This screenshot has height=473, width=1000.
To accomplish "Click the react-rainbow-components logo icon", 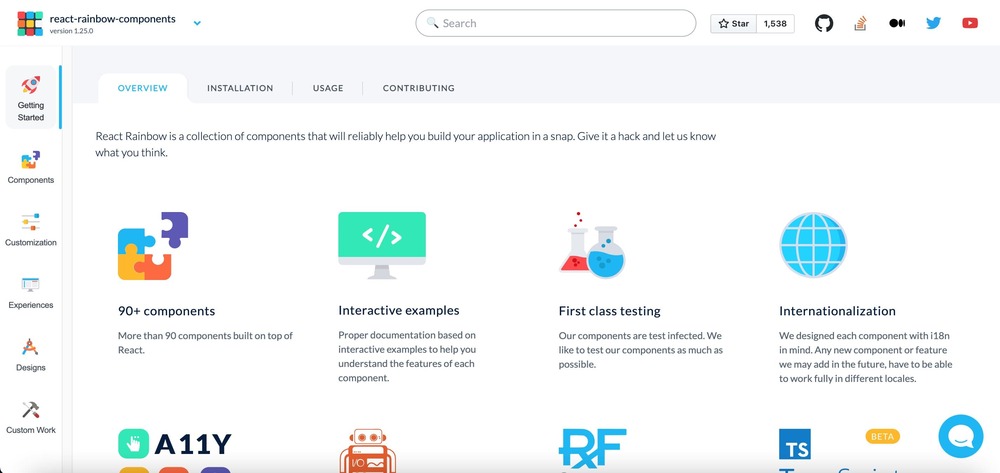I will pyautogui.click(x=30, y=24).
